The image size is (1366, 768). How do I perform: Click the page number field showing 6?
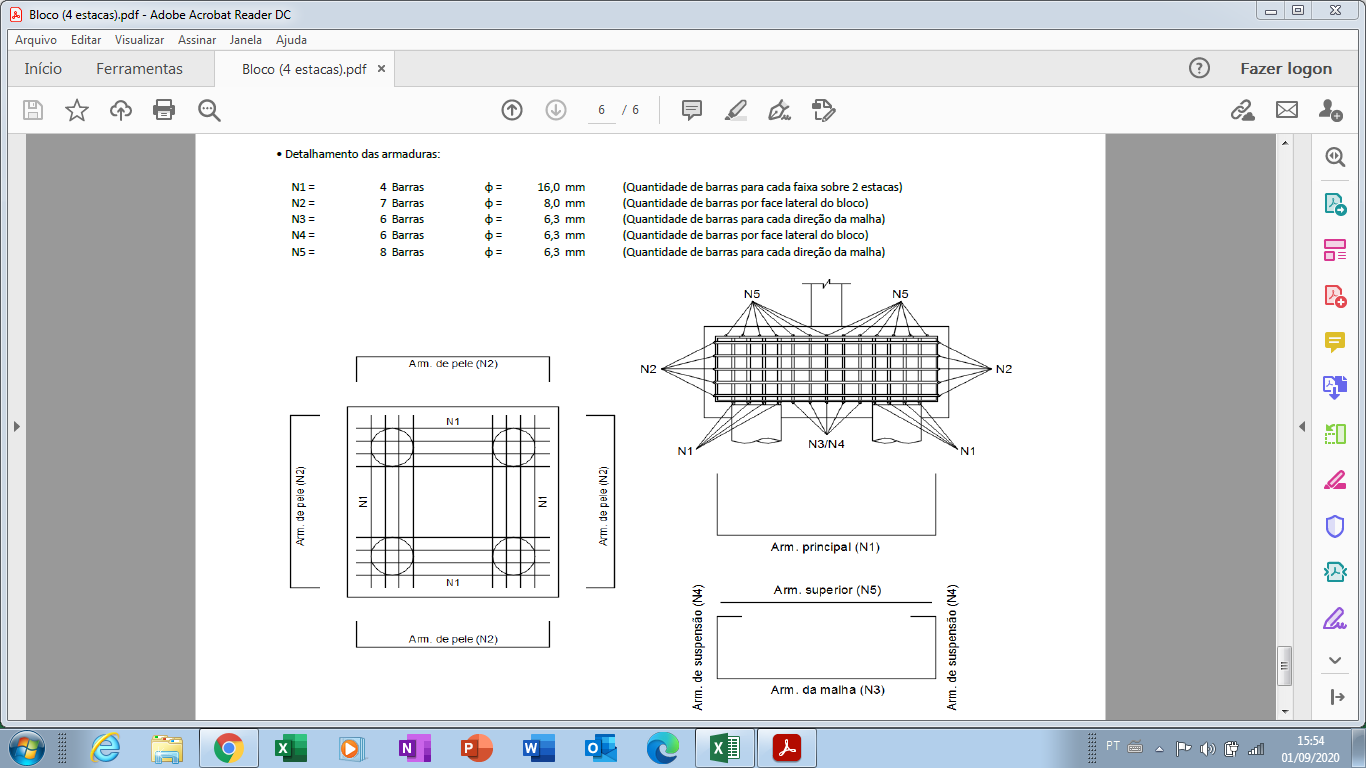pos(602,110)
